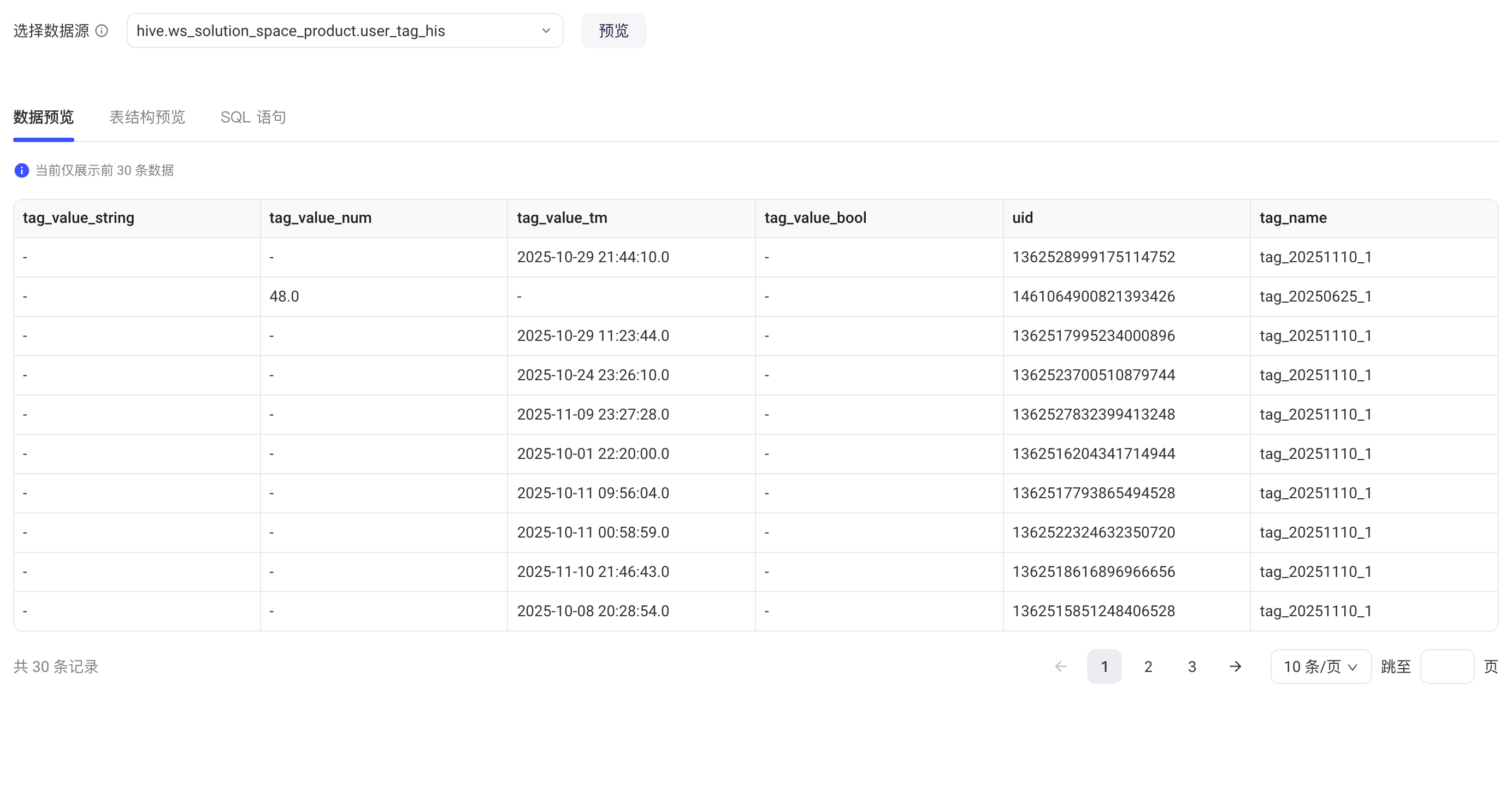Switch to the 表结构预览 tab
The image size is (1512, 802).
click(147, 117)
